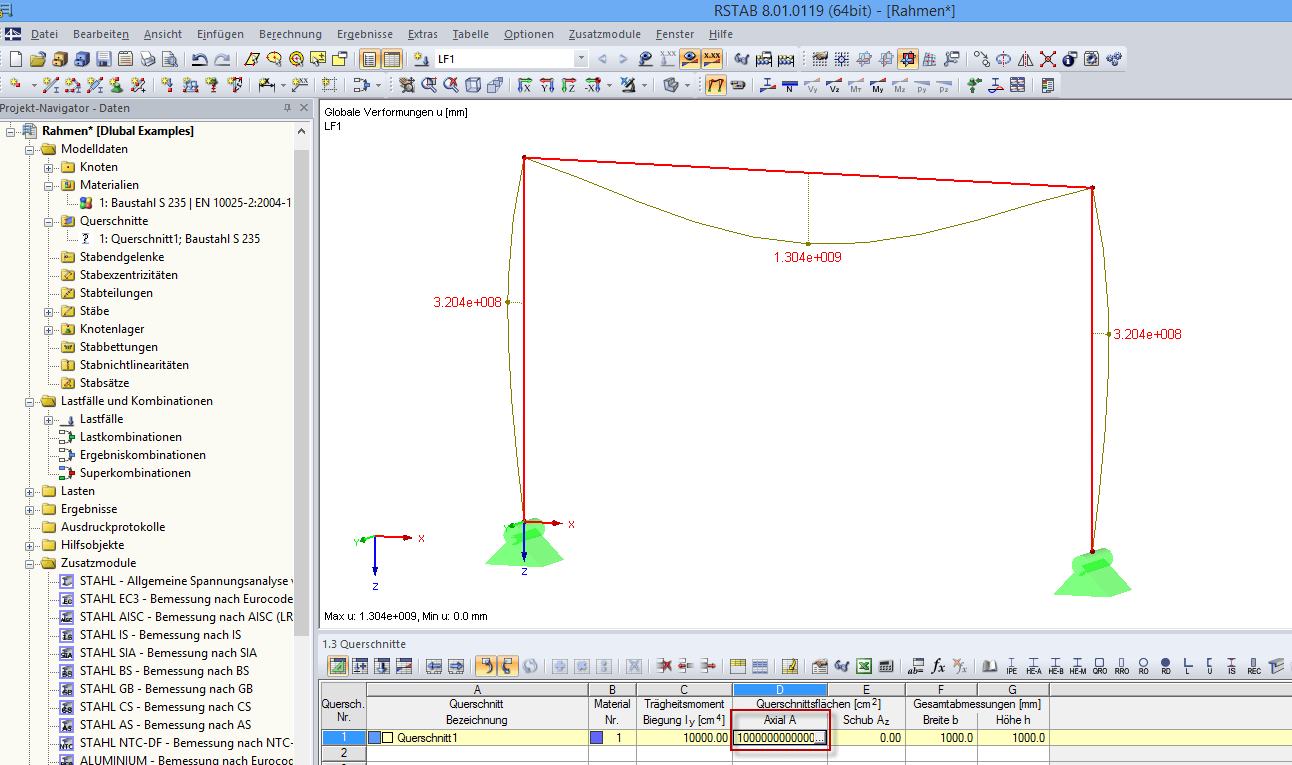
Task: Toggle the project navigator panel button
Action: click(x=370, y=59)
